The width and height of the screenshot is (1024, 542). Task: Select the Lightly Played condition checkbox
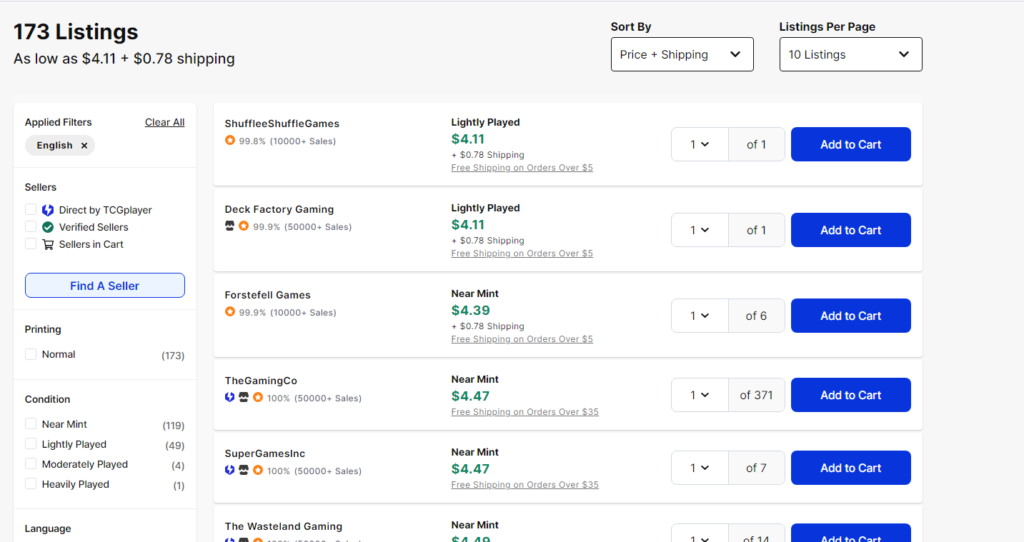[31, 444]
